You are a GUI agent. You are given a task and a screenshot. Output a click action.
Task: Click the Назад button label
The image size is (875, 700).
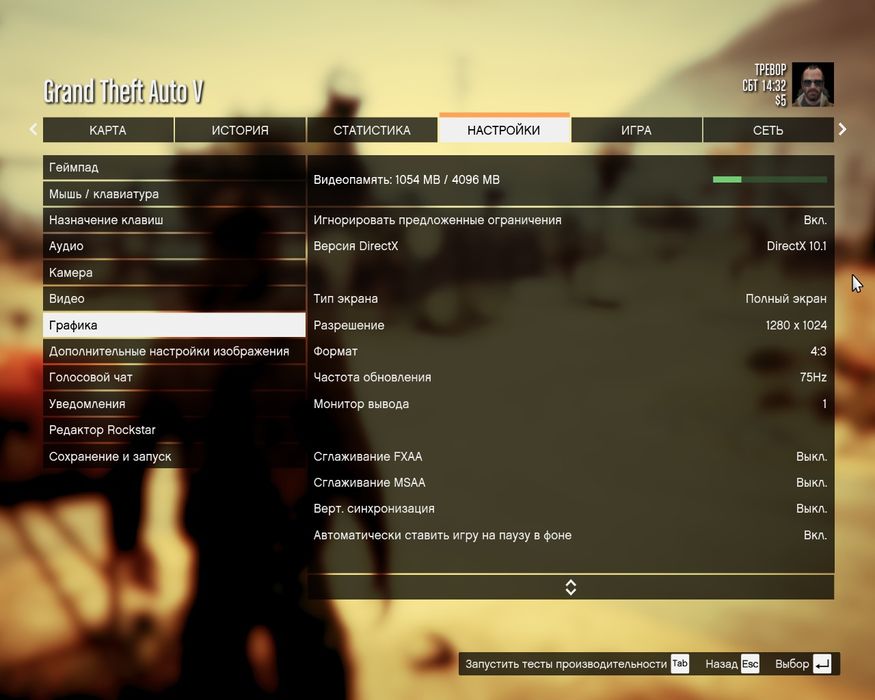point(722,664)
